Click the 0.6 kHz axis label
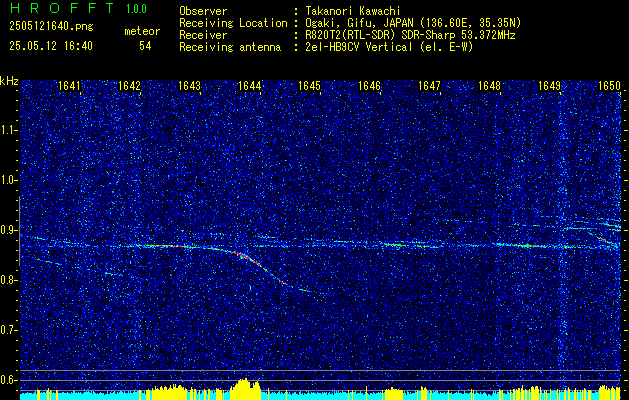Viewport: 629px width, 400px height. (x=8, y=380)
